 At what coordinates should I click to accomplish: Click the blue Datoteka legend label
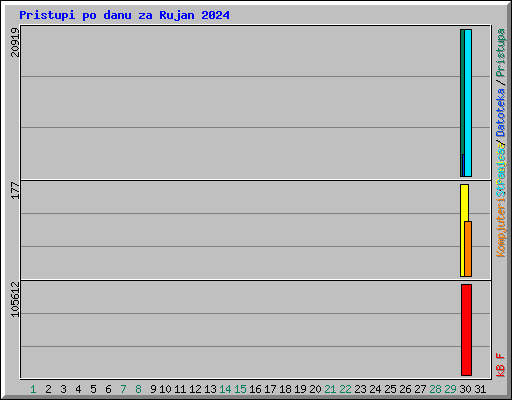point(500,113)
